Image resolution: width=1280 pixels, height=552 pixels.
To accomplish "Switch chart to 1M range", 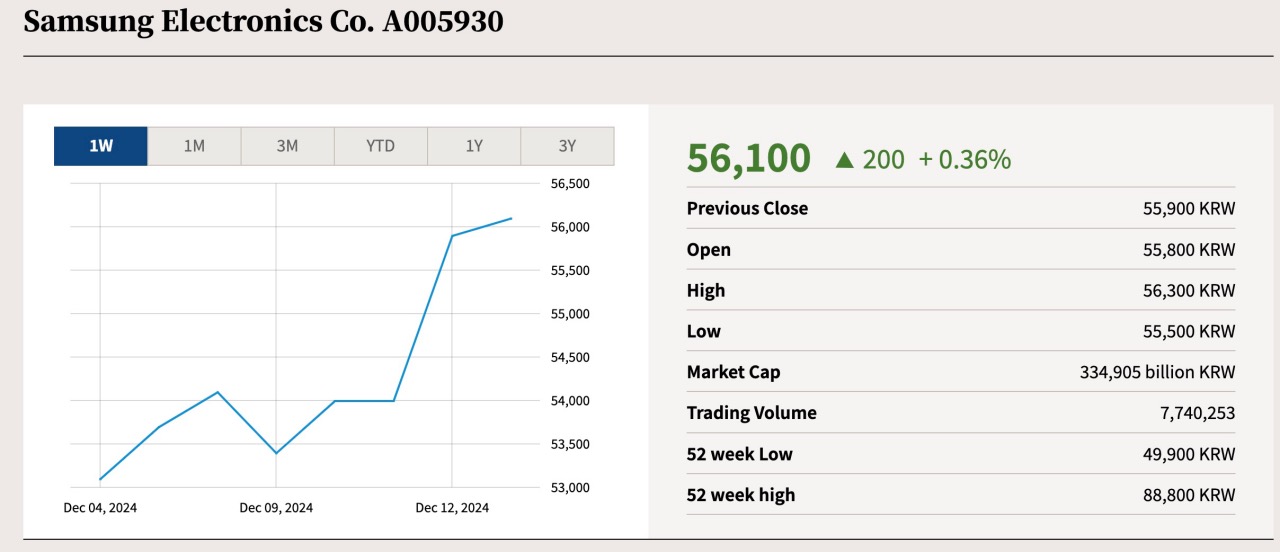I will click(x=194, y=146).
